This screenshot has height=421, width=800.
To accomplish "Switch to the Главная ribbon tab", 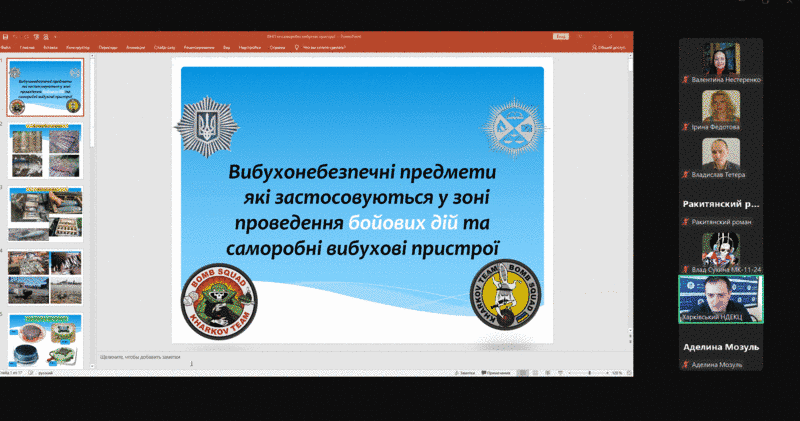I will 27,47.
